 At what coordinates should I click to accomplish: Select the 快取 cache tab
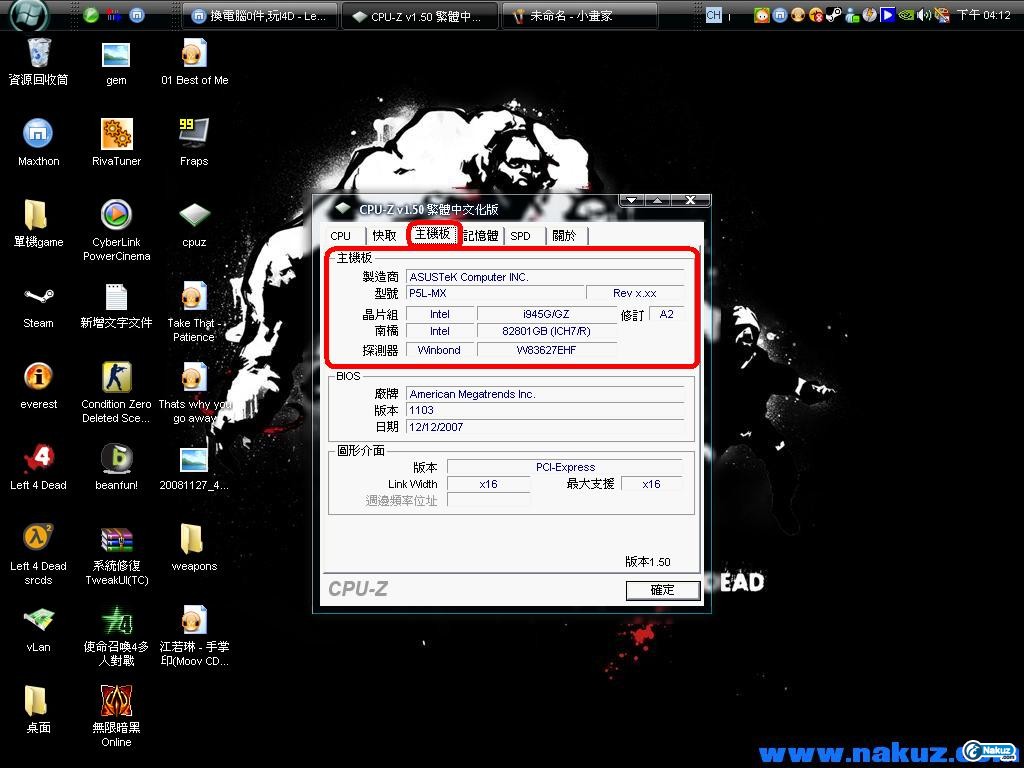pos(385,236)
